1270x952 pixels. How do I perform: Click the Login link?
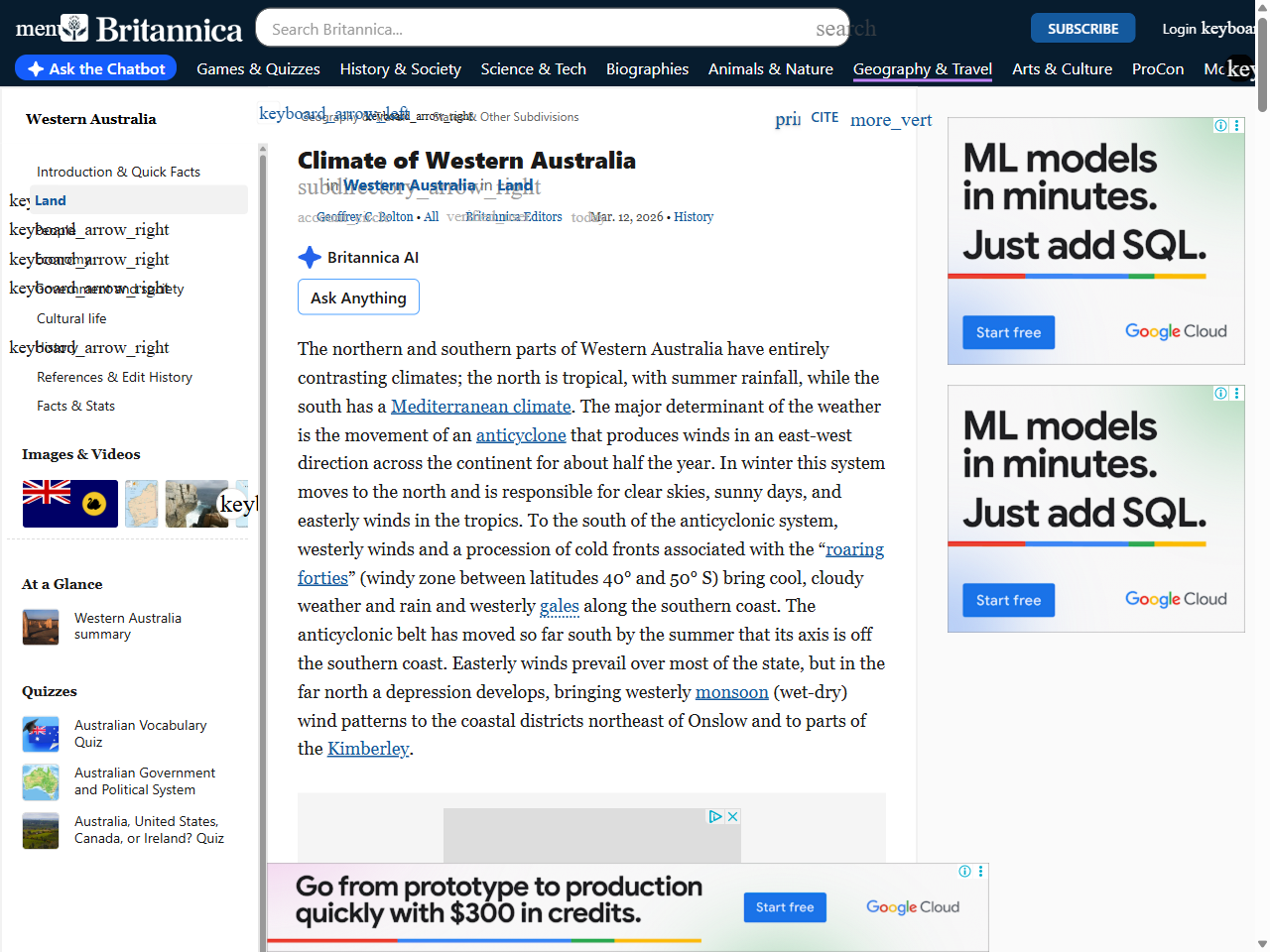coord(1181,29)
